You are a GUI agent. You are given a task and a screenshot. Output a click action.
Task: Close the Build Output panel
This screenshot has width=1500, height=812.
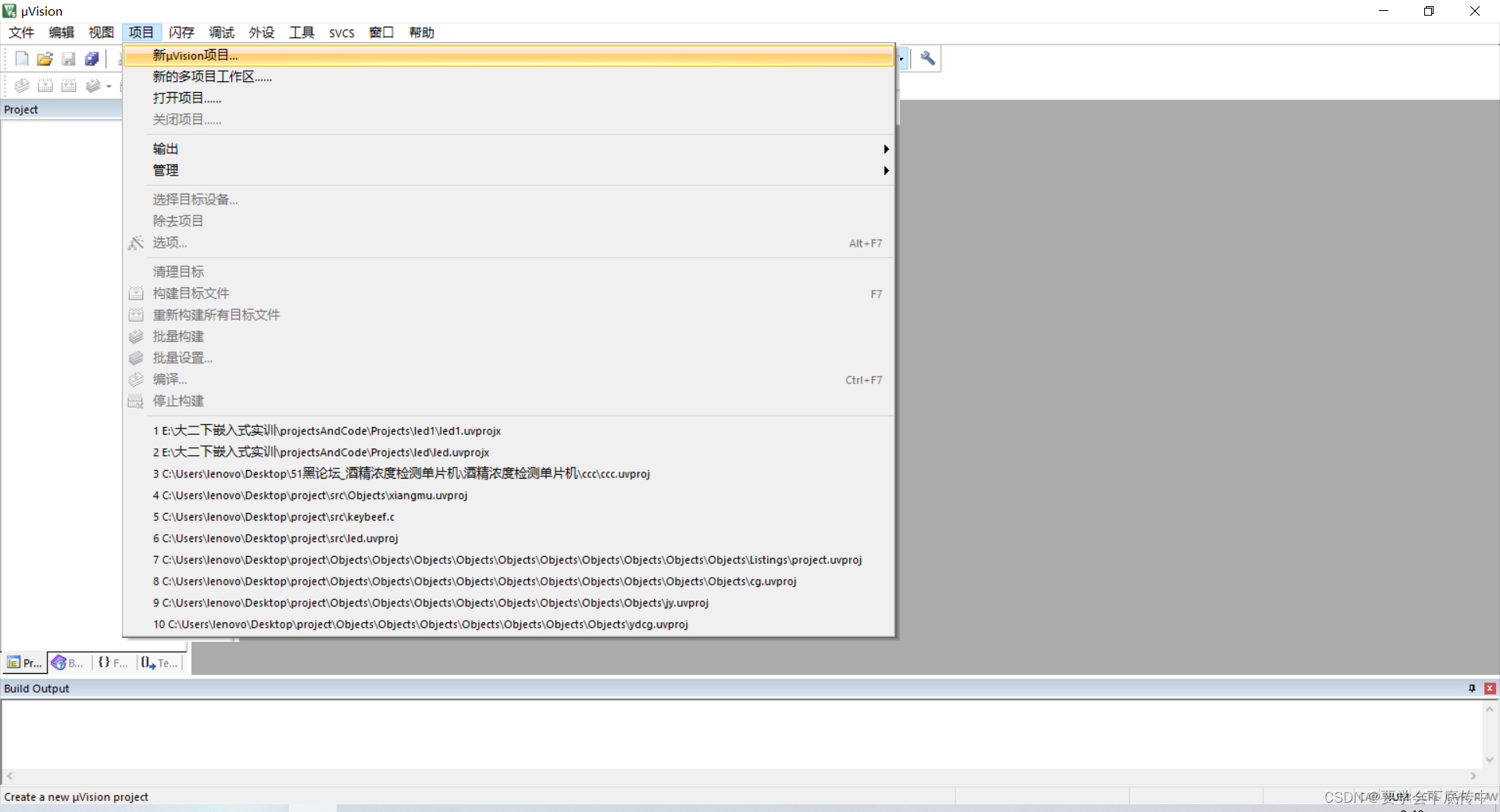(1490, 688)
